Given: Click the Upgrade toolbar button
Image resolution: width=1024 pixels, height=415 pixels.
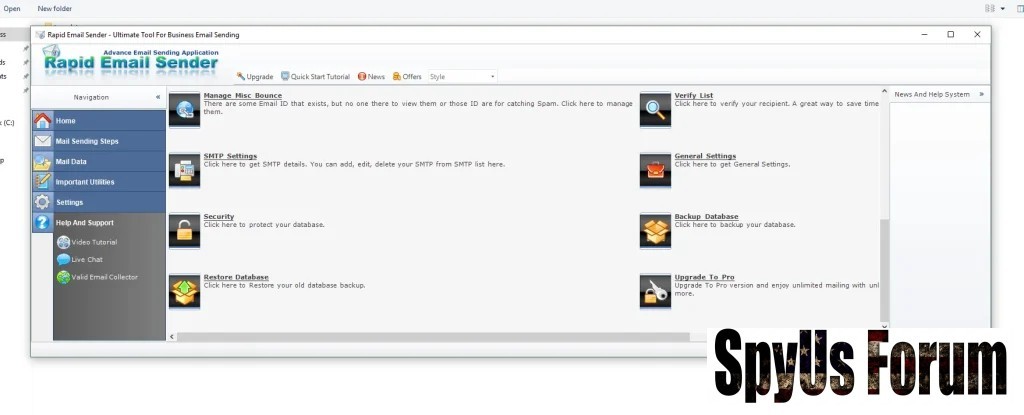Looking at the screenshot, I should [x=255, y=76].
